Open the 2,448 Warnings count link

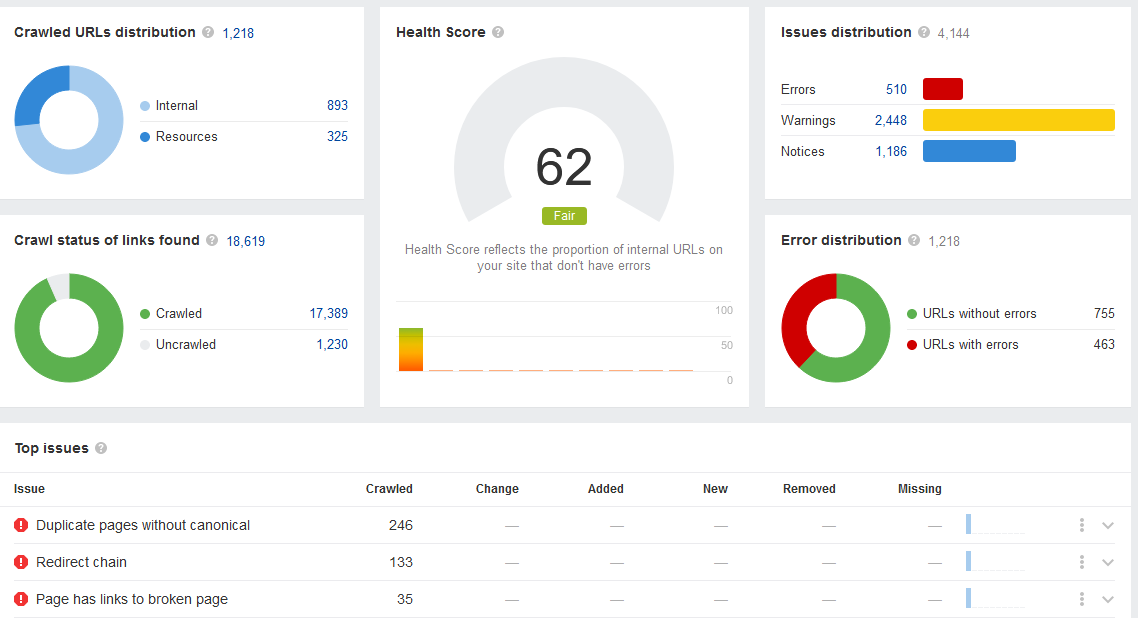click(890, 120)
